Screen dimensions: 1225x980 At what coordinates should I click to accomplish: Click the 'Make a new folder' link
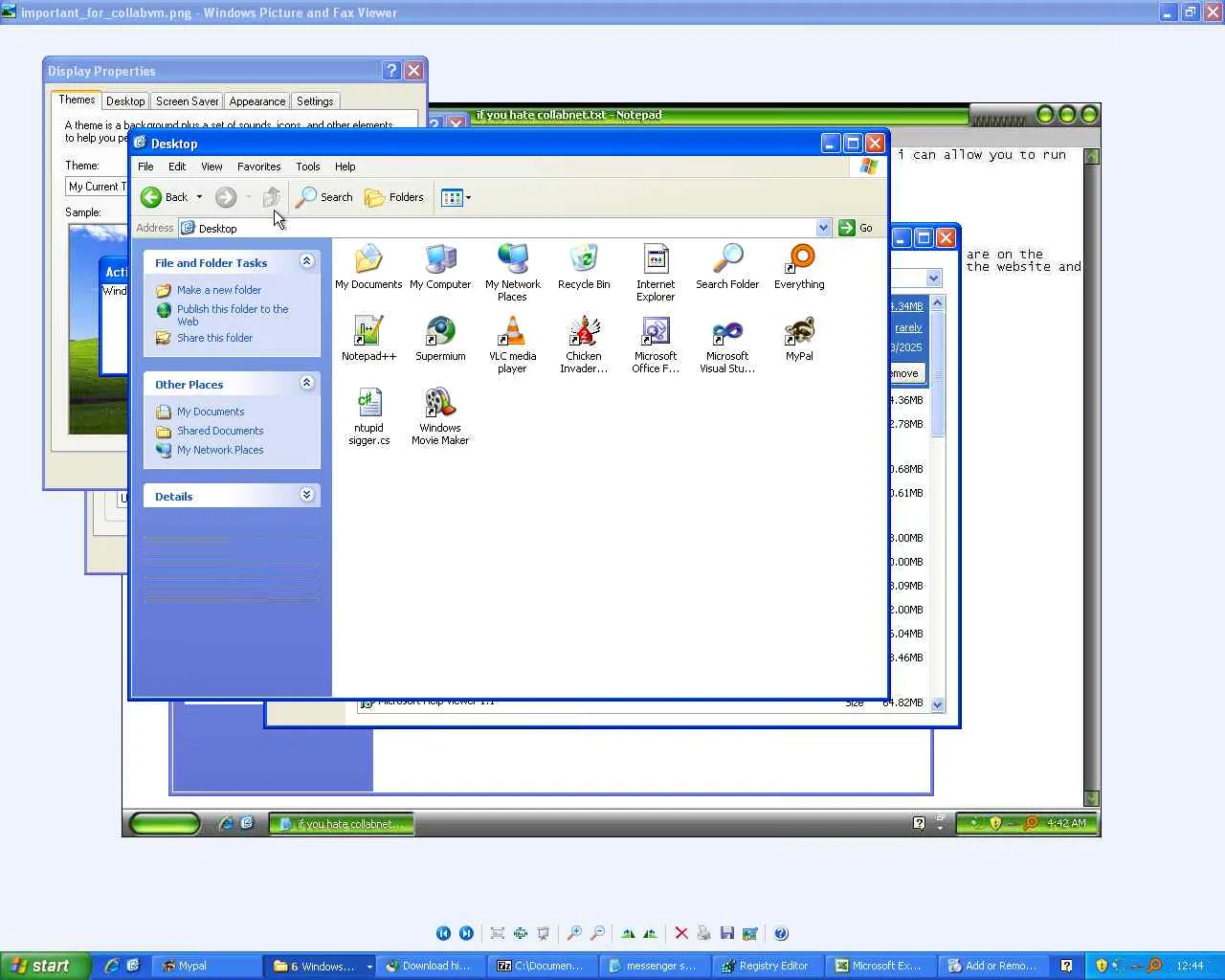(x=219, y=290)
